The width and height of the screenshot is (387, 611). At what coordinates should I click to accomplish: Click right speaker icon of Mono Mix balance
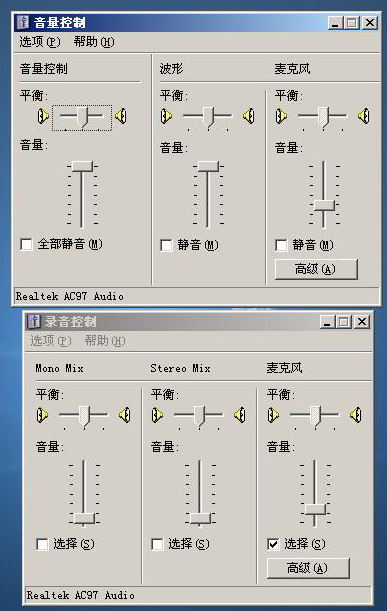point(125,415)
